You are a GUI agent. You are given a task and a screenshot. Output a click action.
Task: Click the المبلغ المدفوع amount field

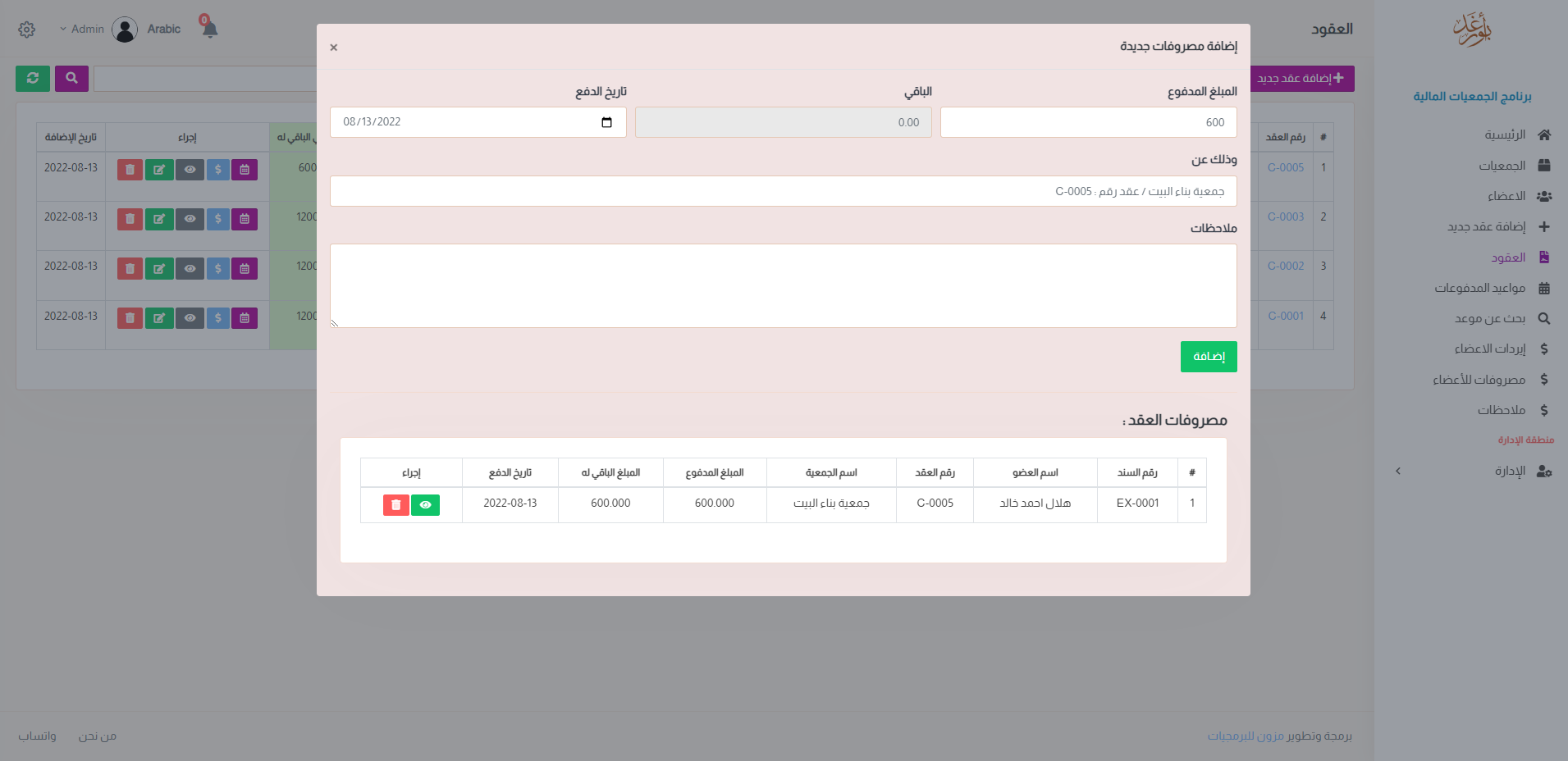pyautogui.click(x=1088, y=122)
